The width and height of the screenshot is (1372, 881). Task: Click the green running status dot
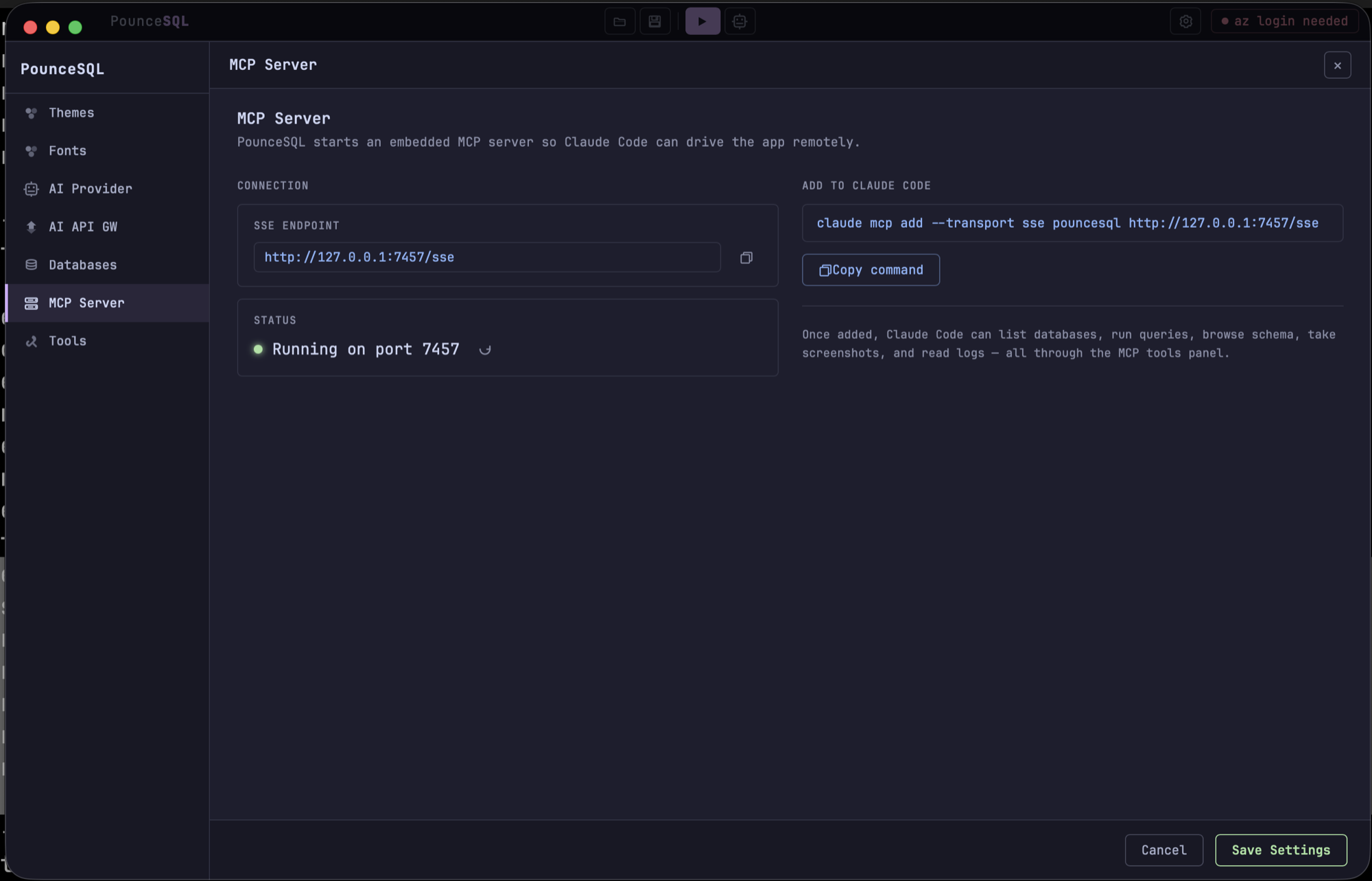click(258, 349)
